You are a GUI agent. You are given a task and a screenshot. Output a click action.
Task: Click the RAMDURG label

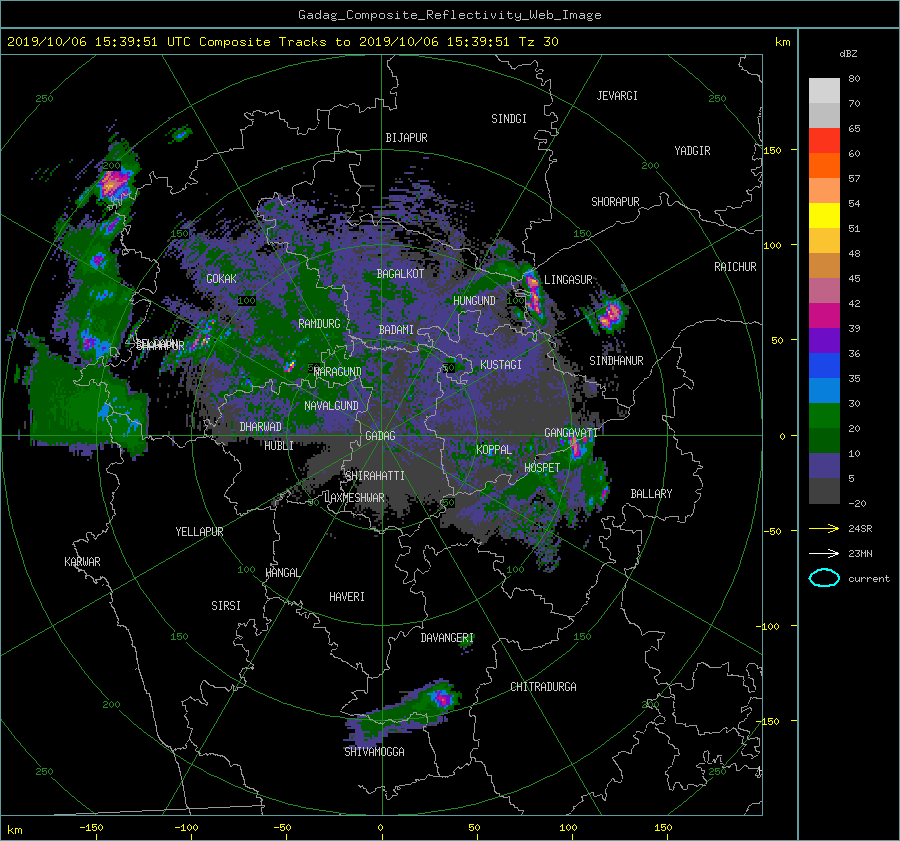(x=319, y=324)
